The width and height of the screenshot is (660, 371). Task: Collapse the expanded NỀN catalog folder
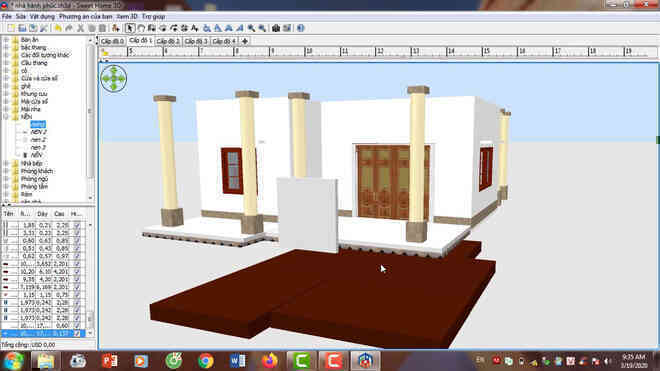pos(6,117)
